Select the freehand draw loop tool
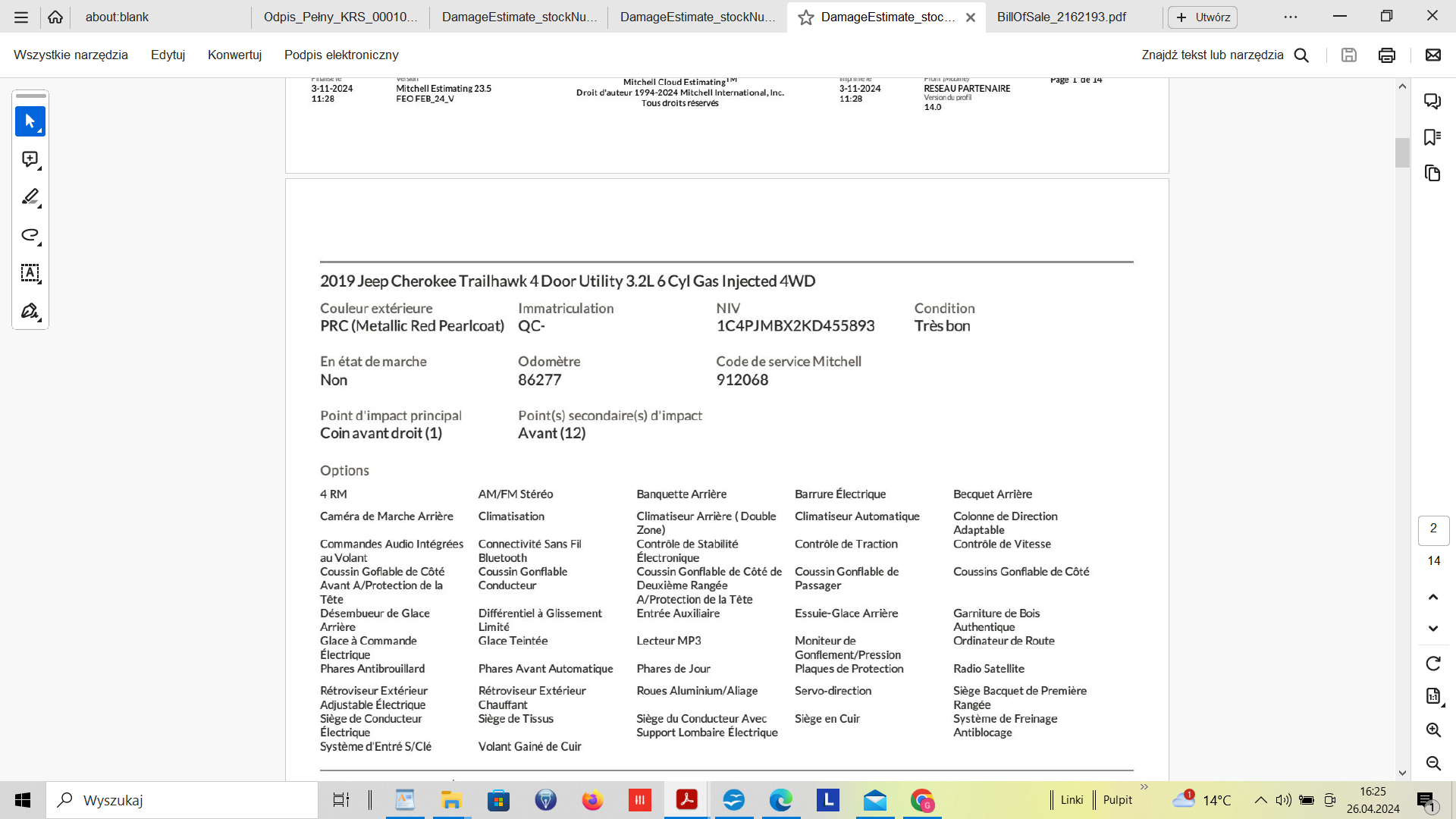The width and height of the screenshot is (1456, 819). point(30,235)
